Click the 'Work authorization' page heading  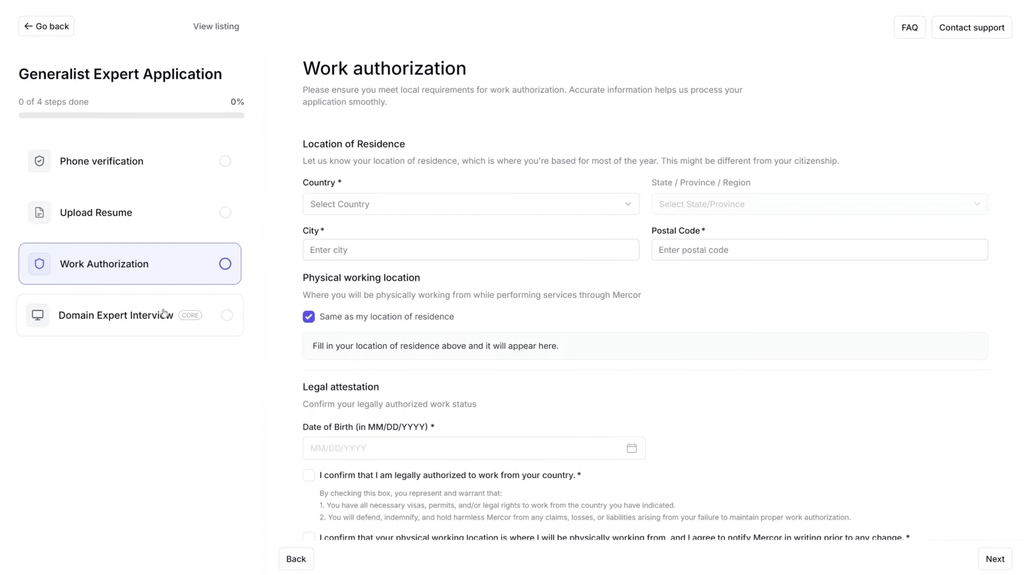click(384, 68)
